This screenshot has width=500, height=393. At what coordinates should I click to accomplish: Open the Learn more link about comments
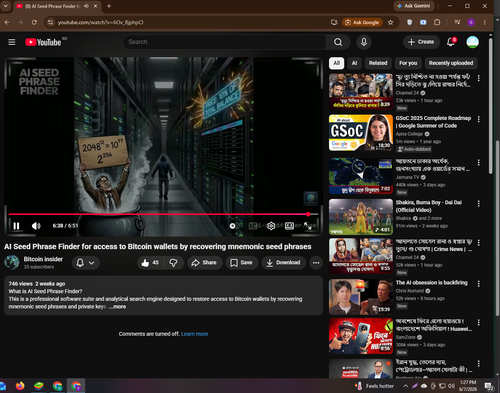pyautogui.click(x=195, y=334)
